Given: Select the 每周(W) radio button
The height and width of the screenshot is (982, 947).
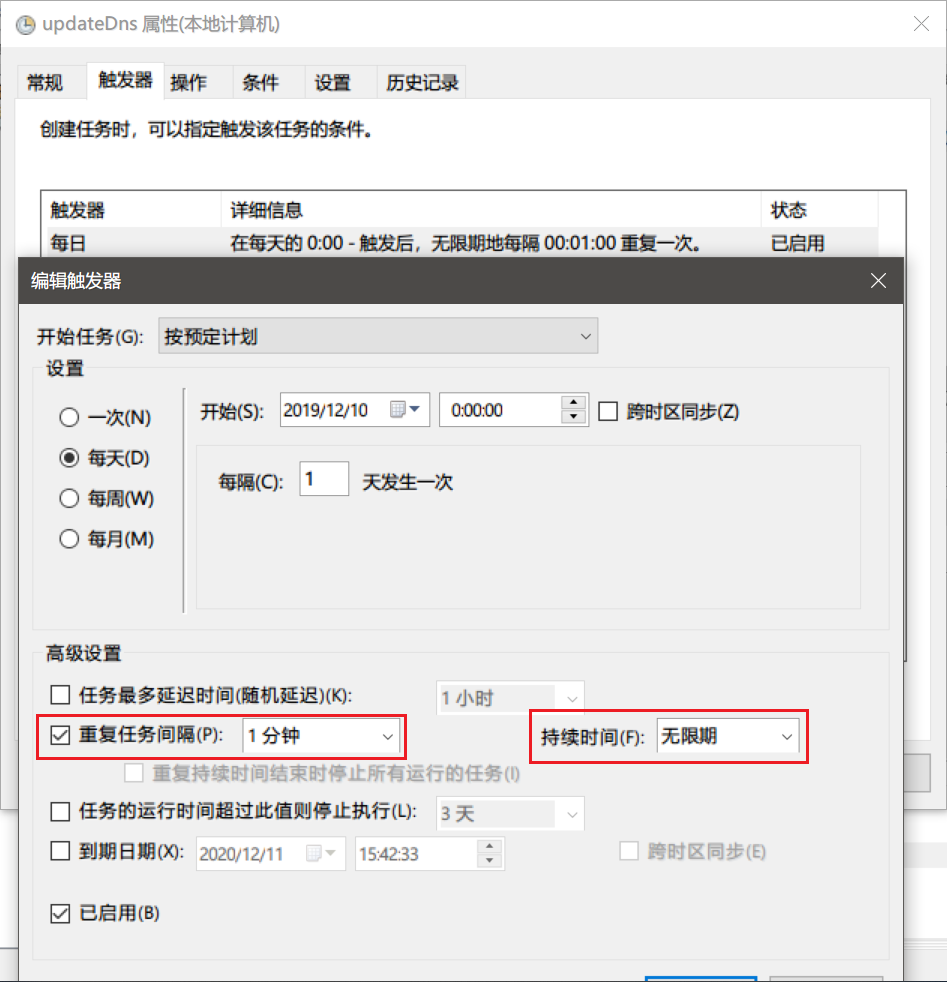Looking at the screenshot, I should coord(68,498).
